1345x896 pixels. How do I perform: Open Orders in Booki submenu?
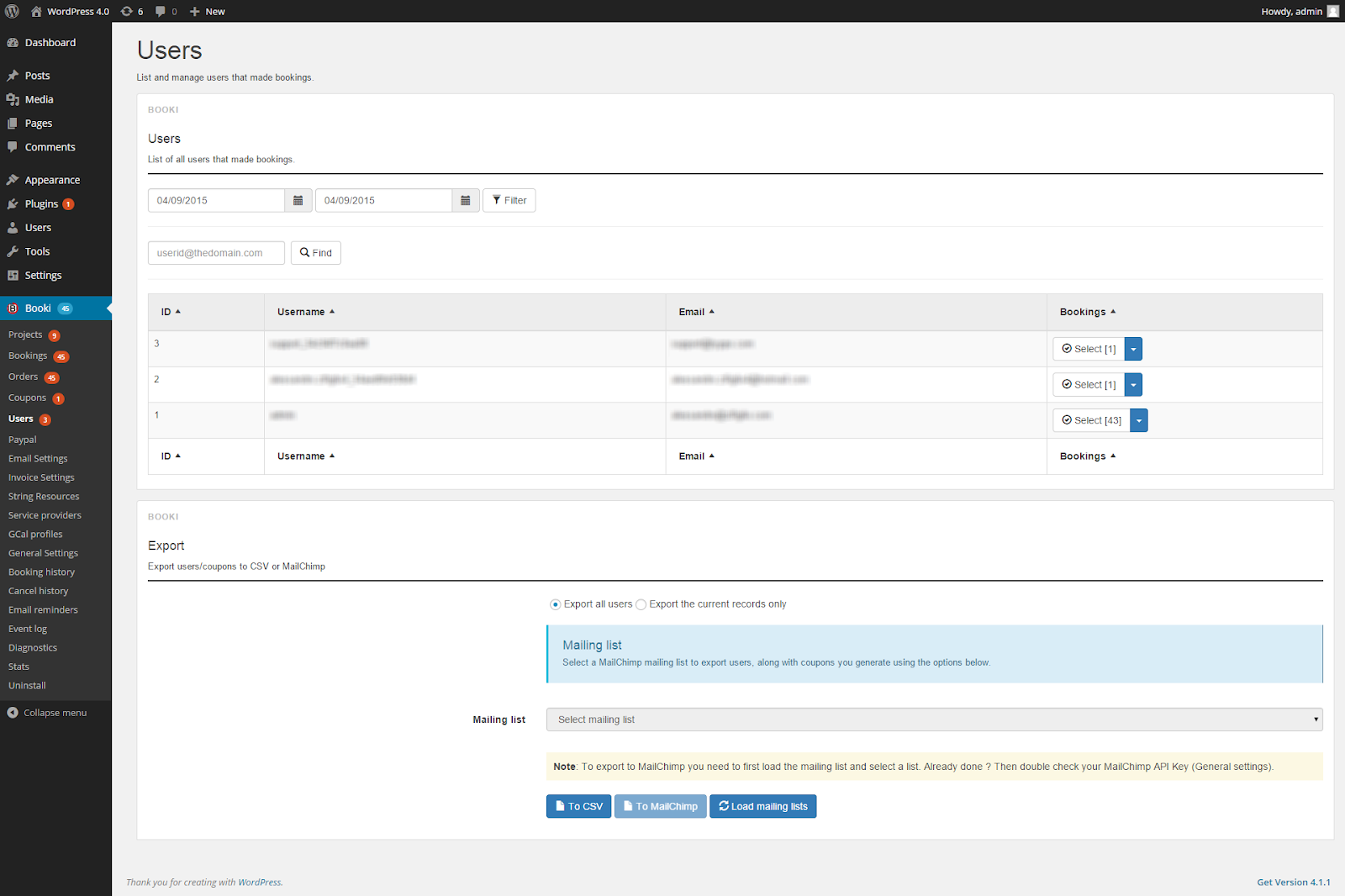coord(23,377)
